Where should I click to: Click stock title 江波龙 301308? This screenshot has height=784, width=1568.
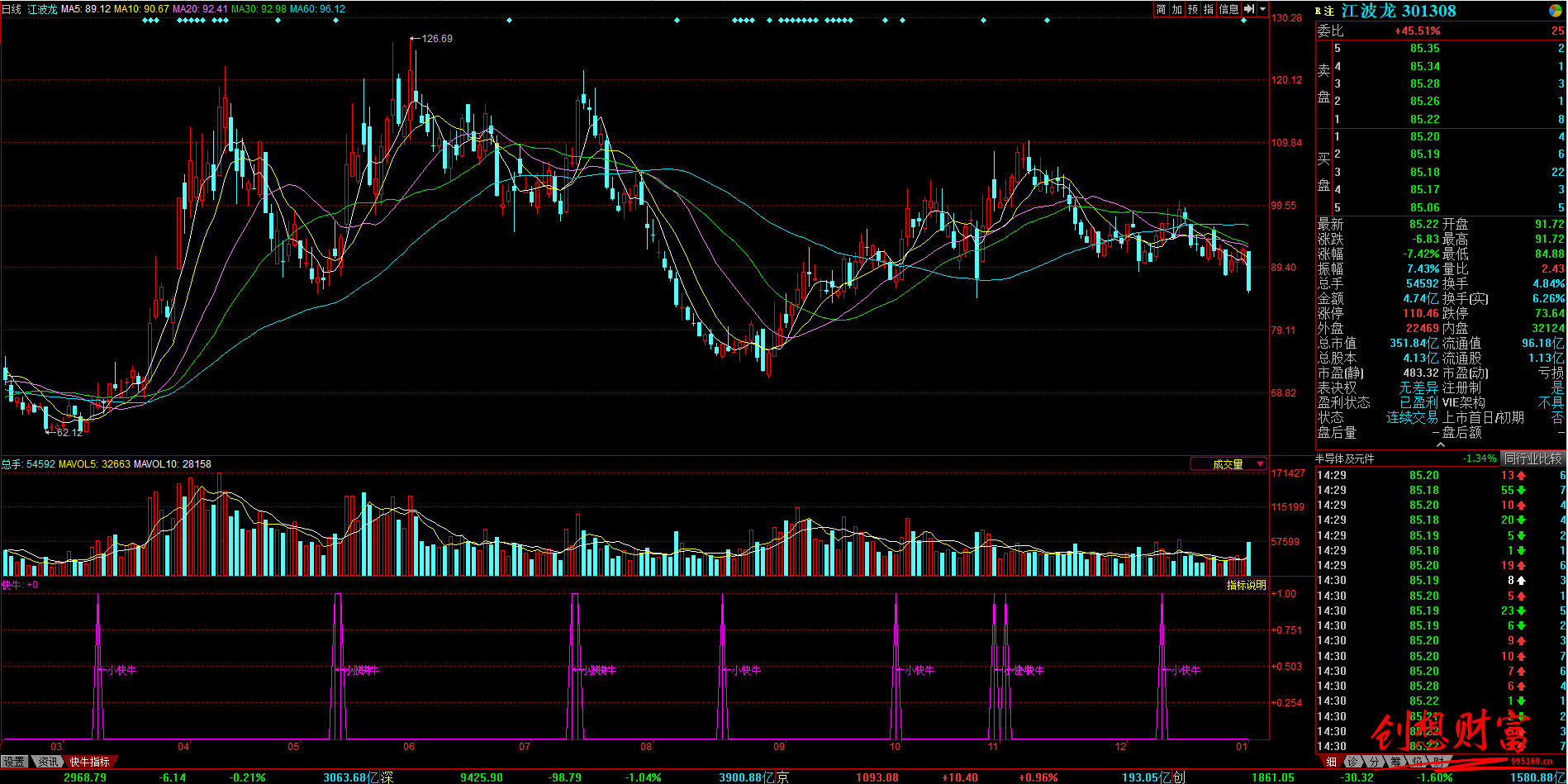(x=1399, y=11)
